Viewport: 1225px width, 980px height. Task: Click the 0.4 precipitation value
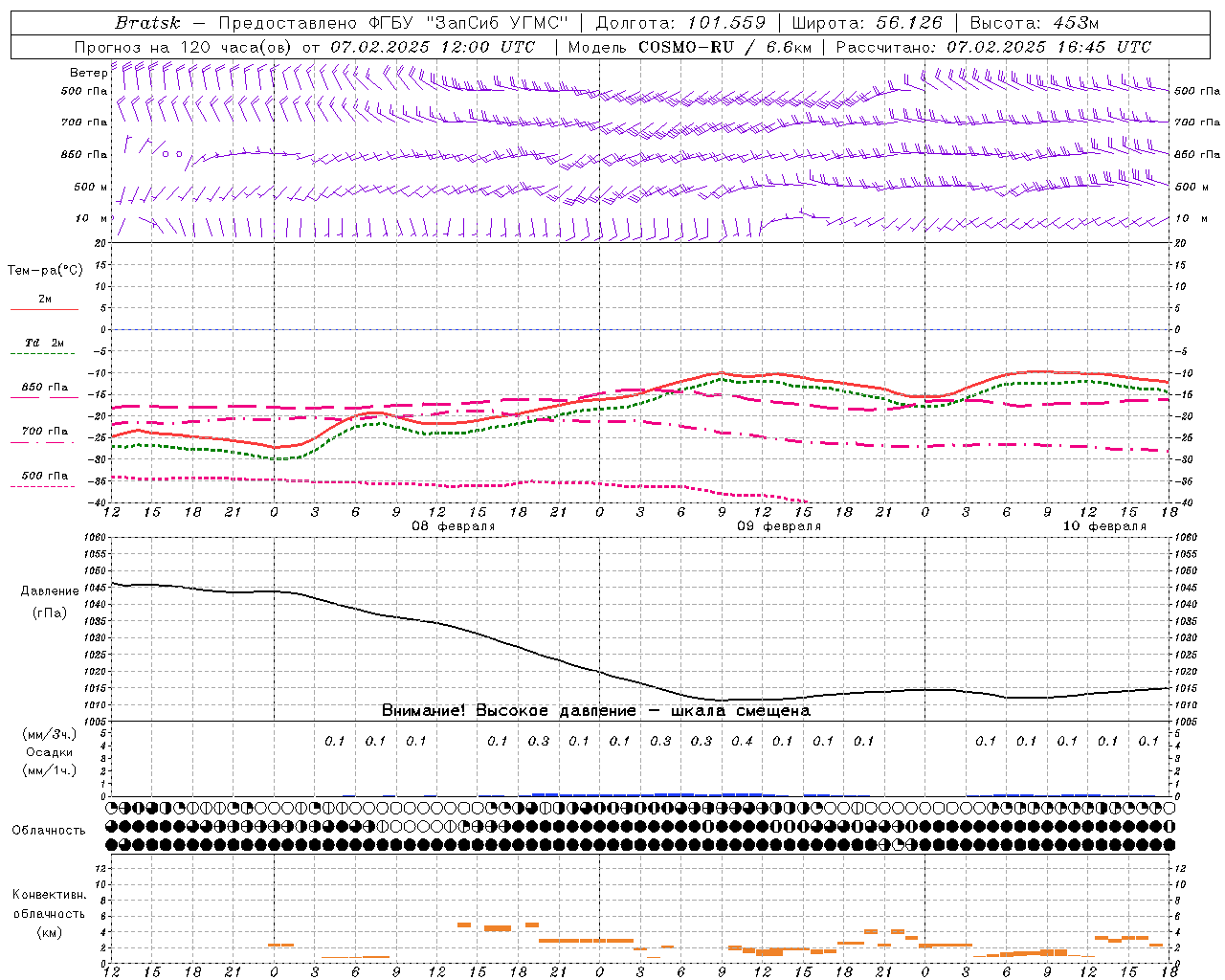click(742, 741)
